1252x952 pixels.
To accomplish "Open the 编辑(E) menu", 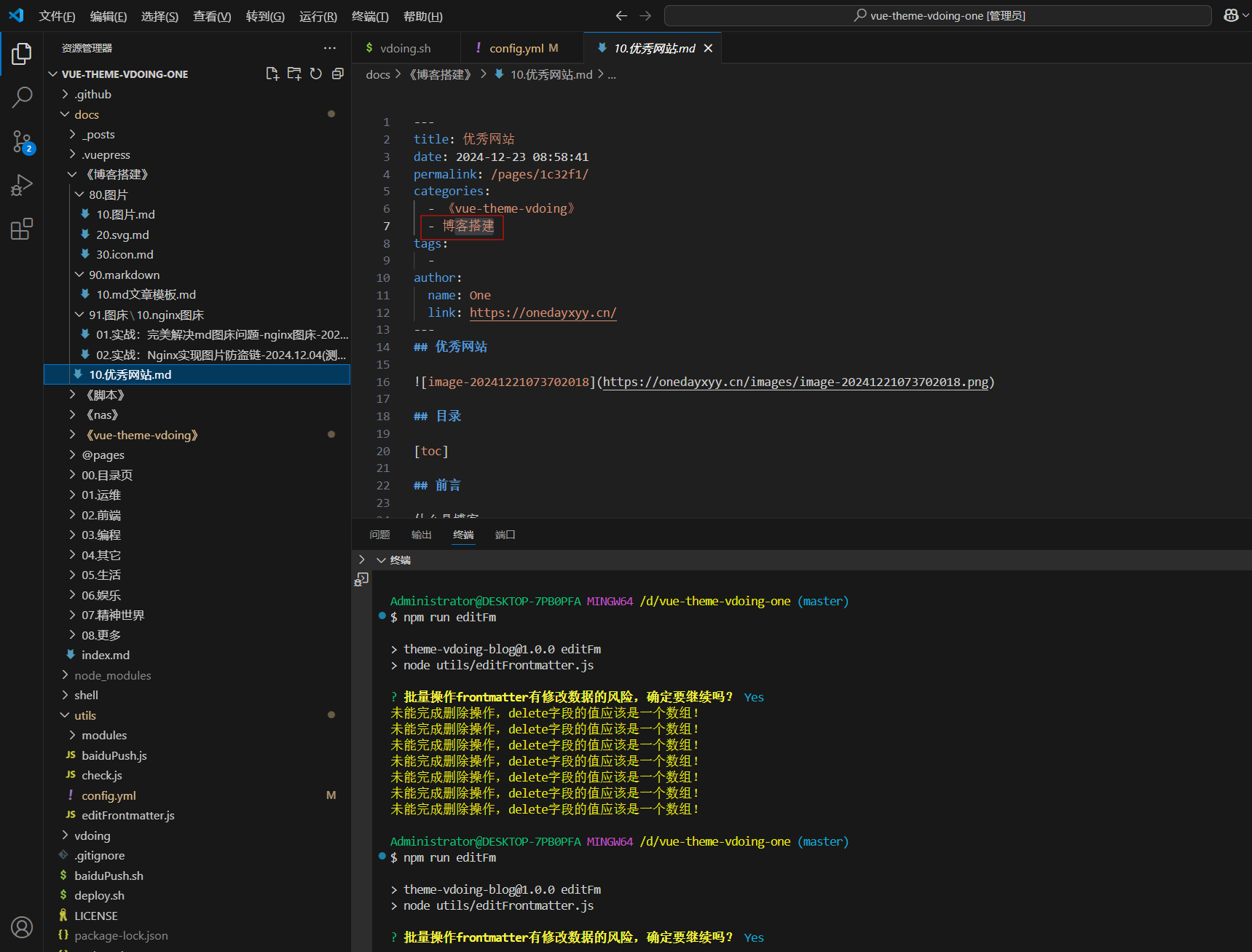I will pos(108,16).
